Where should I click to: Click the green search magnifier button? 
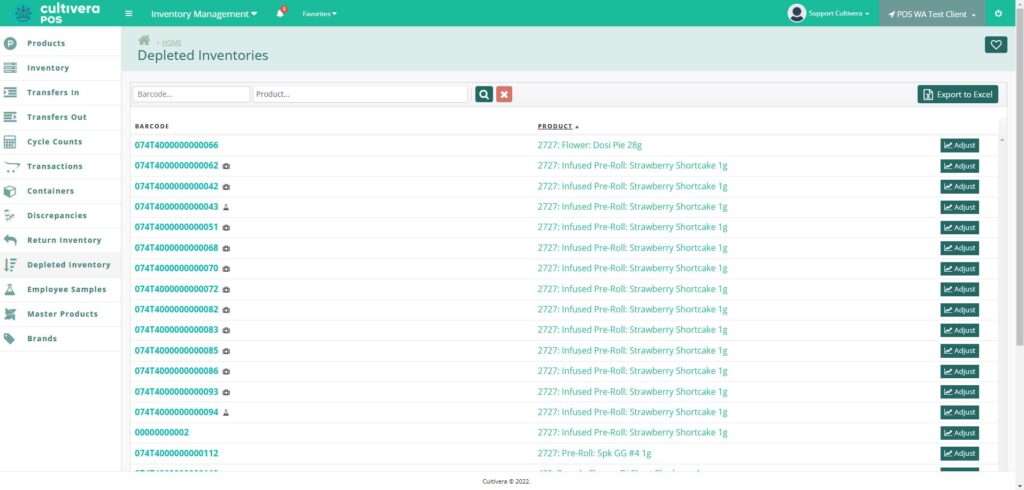[x=484, y=94]
